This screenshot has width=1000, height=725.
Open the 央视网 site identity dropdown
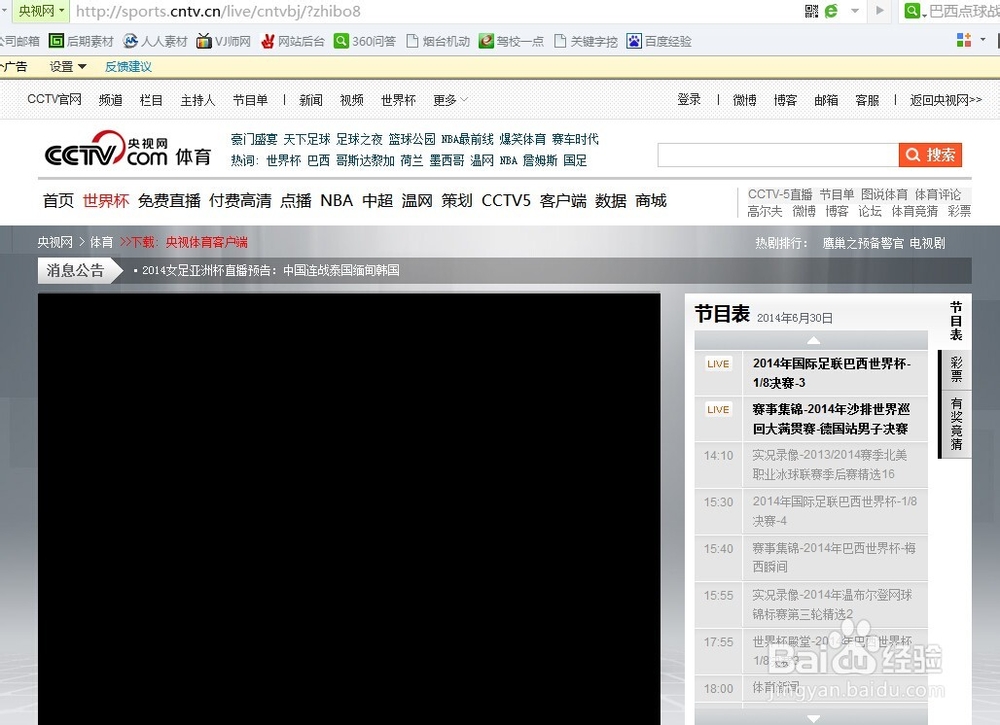[x=40, y=11]
